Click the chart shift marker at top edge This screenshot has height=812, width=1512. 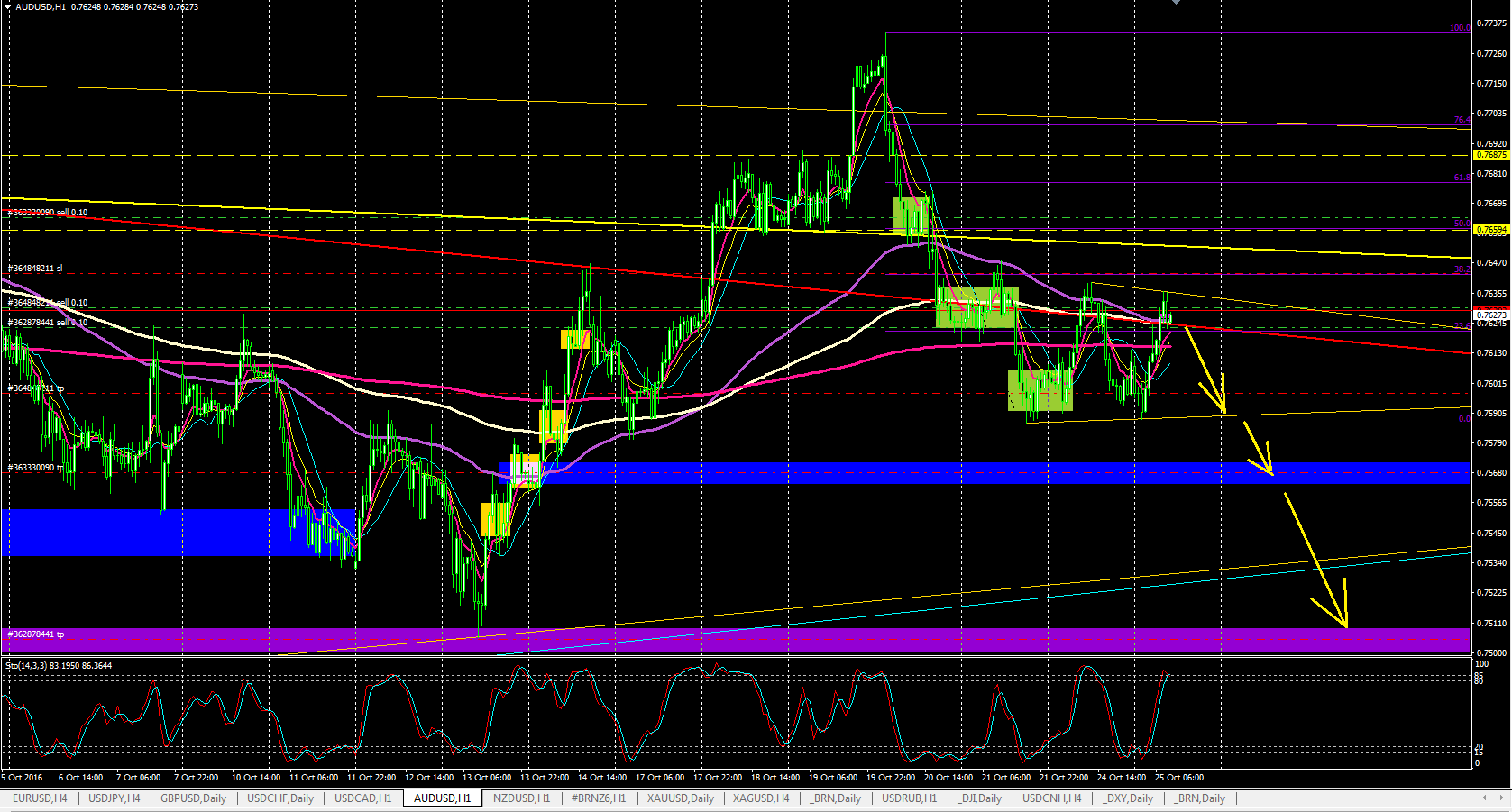[x=1176, y=3]
